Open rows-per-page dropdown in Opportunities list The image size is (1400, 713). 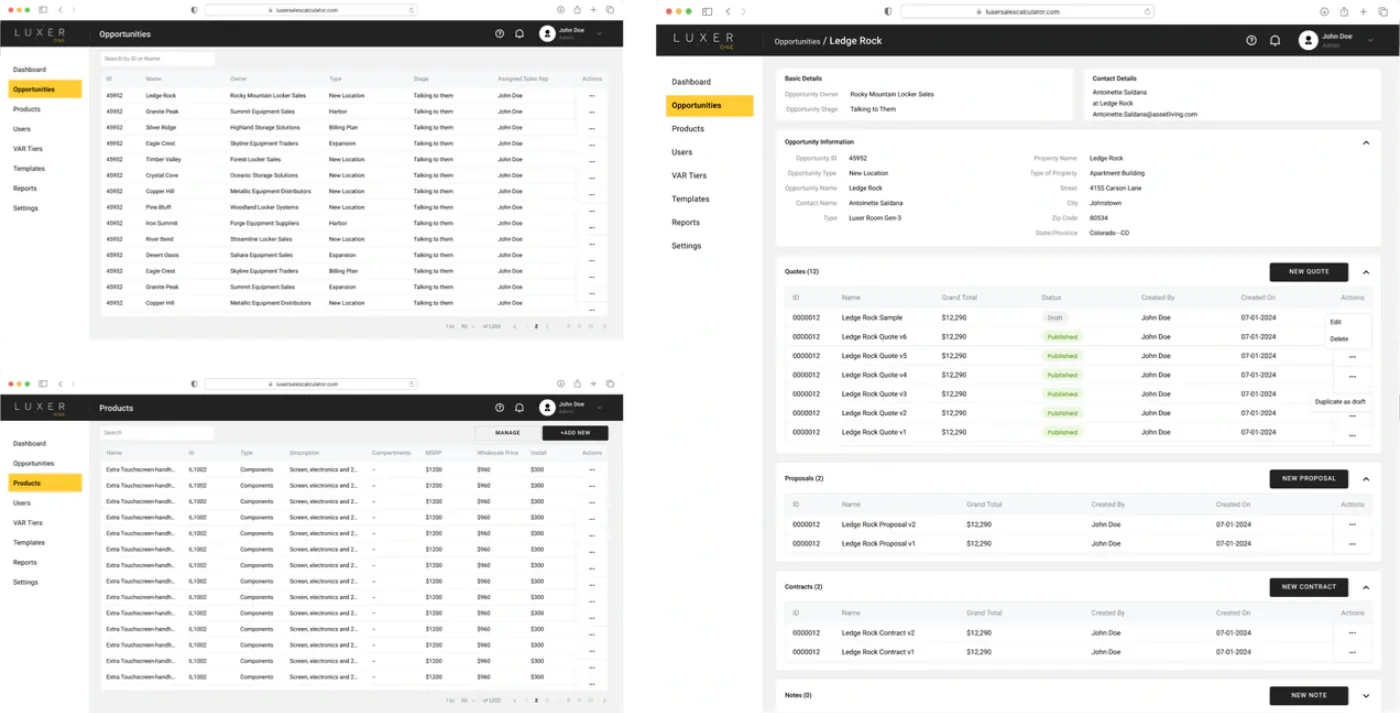(467, 326)
